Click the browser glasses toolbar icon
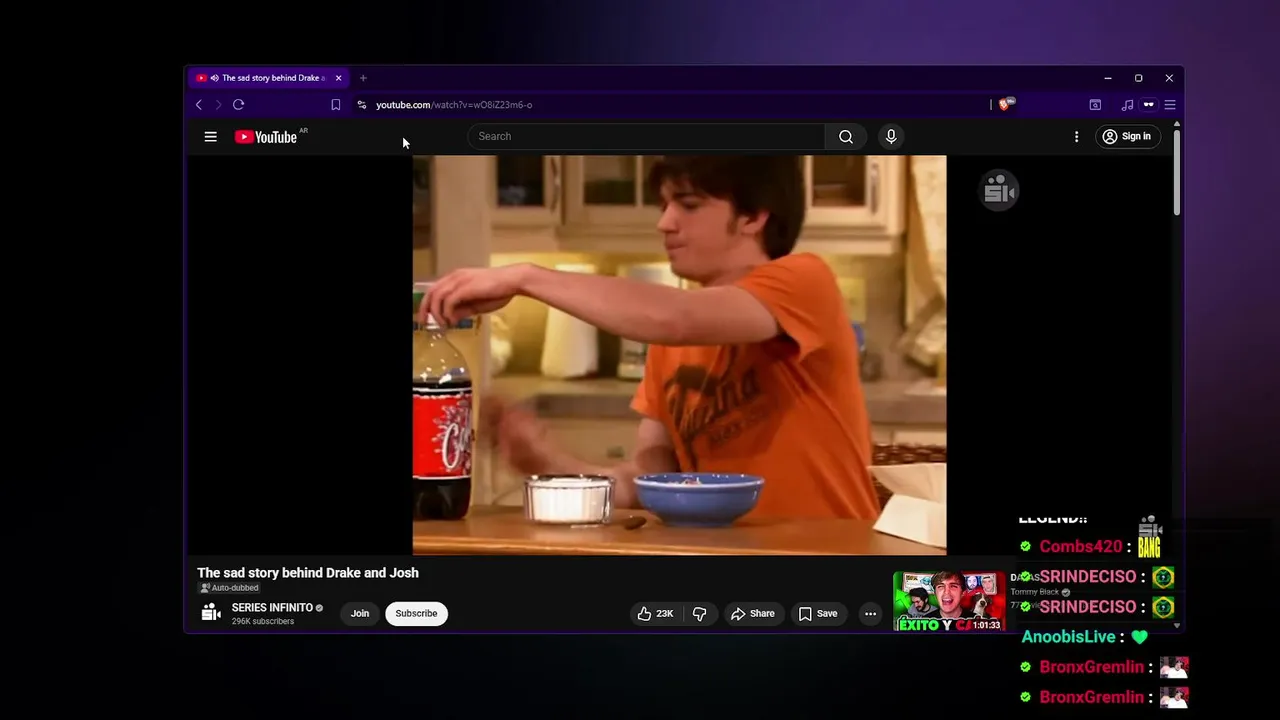1280x720 pixels. (1148, 105)
